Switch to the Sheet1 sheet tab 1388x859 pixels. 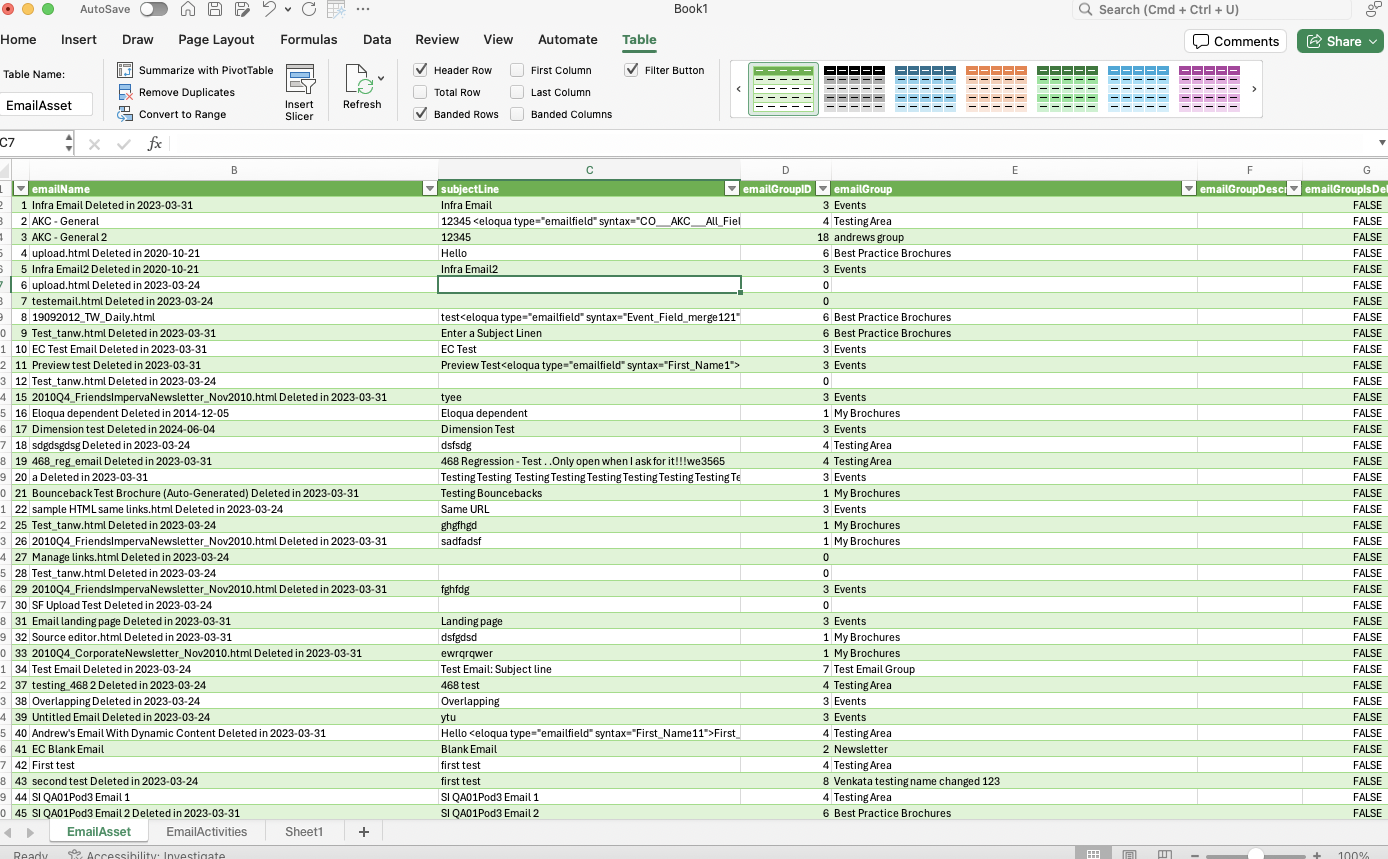[304, 832]
